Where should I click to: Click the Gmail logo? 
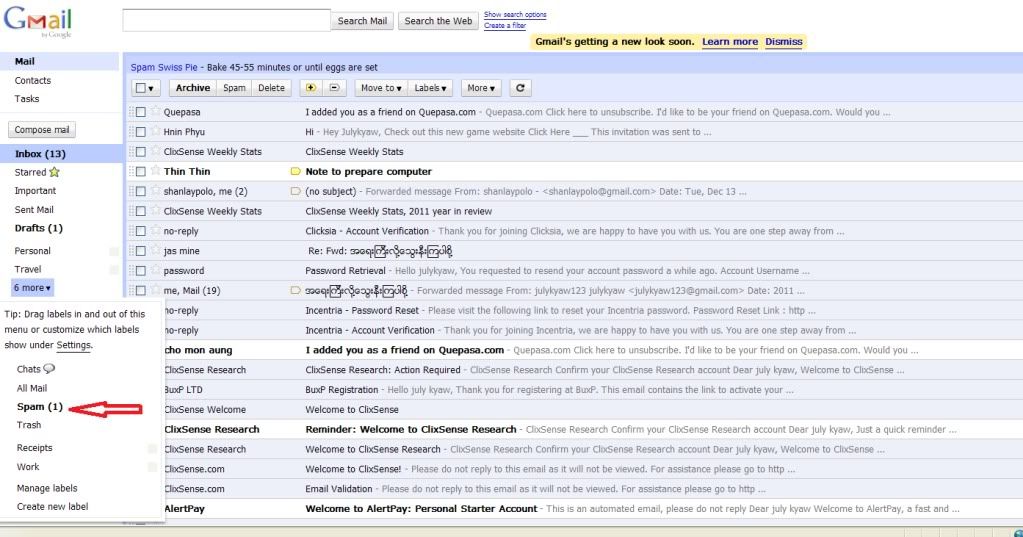38,21
